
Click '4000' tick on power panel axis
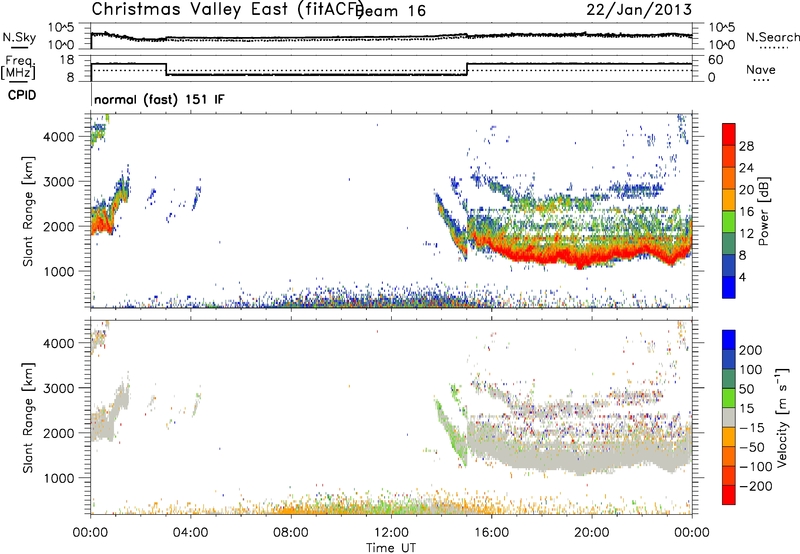click(x=58, y=137)
